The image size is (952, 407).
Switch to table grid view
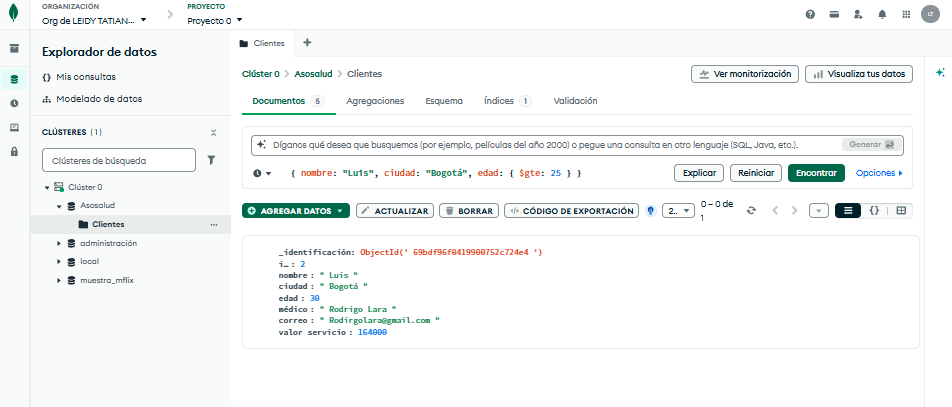[x=901, y=211]
